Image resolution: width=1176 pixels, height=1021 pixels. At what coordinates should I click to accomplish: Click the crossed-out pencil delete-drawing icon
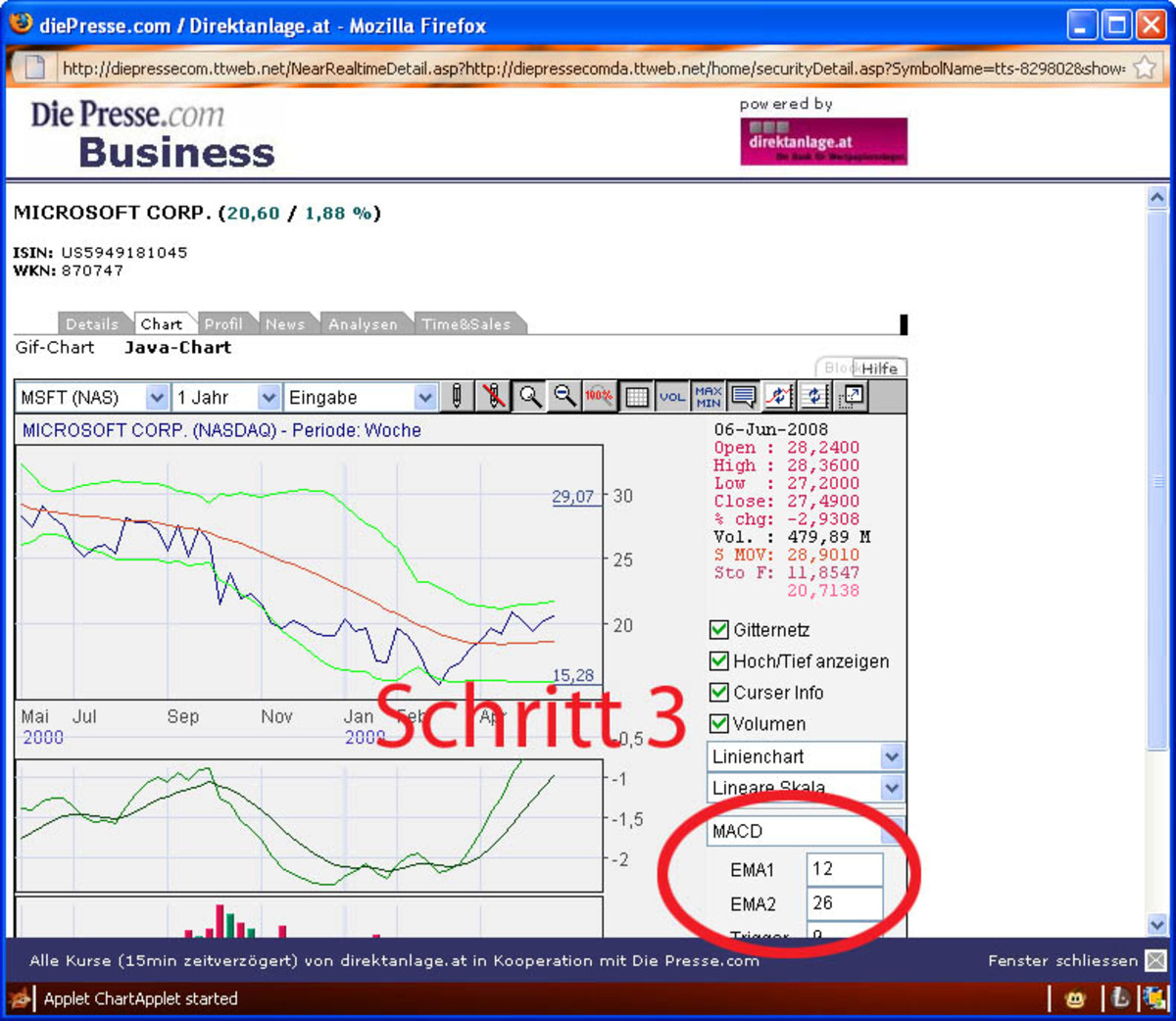tap(494, 397)
